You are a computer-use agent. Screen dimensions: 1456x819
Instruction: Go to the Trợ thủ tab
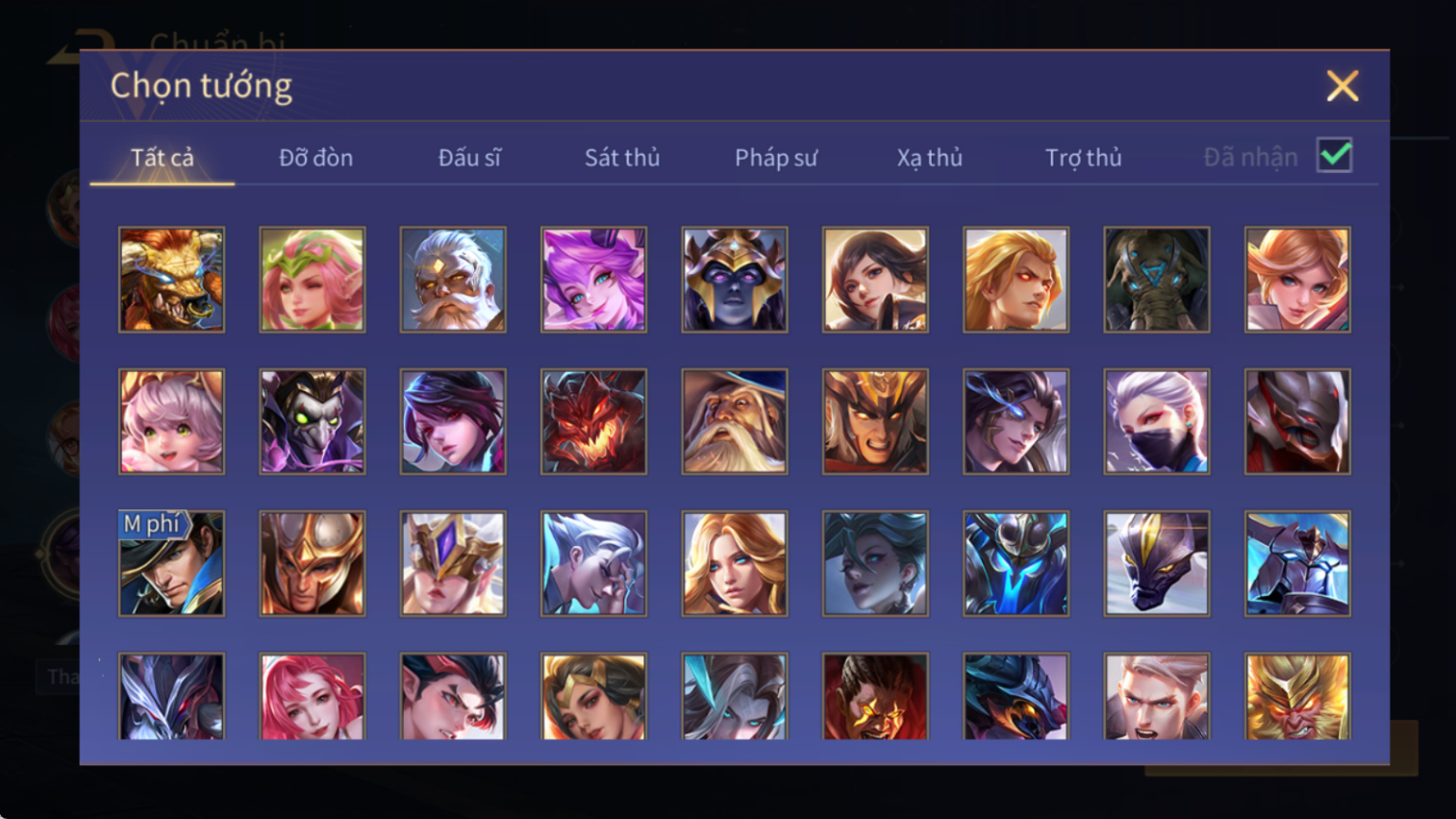point(1083,158)
